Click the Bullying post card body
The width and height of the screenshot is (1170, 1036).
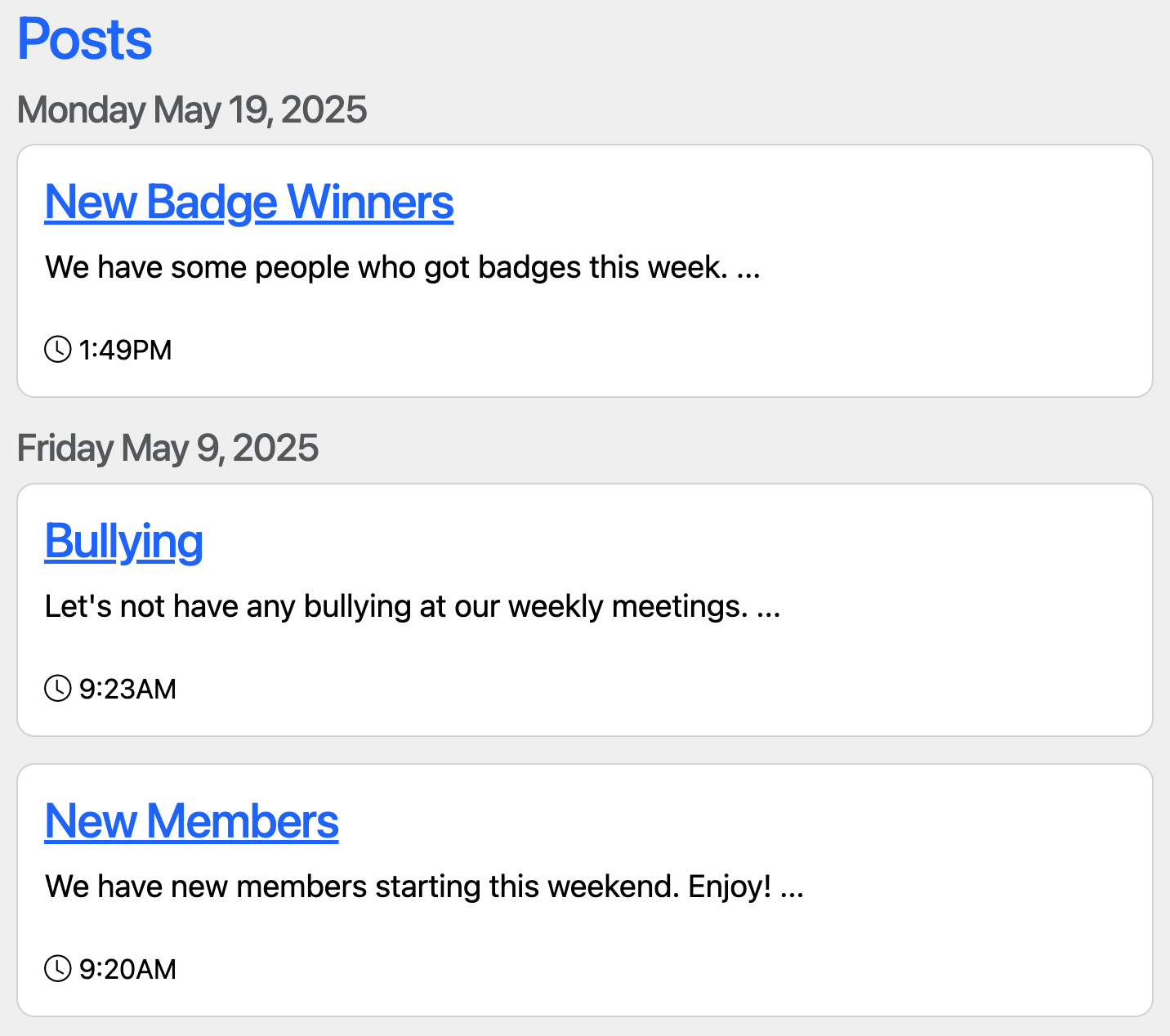click(585, 609)
